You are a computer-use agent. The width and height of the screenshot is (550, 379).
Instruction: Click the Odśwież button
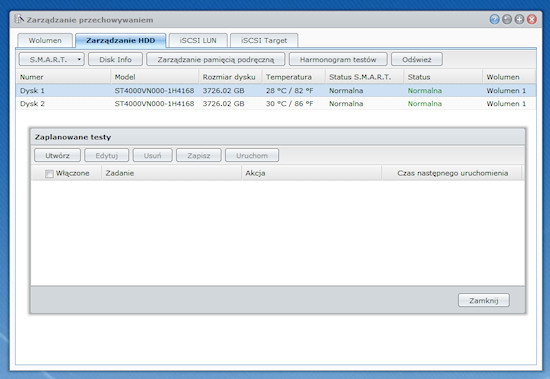coord(417,59)
